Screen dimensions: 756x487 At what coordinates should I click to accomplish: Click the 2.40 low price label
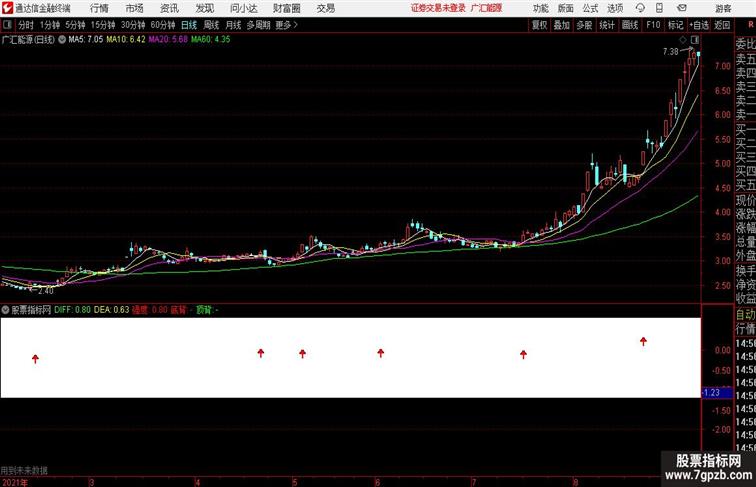pyautogui.click(x=46, y=291)
